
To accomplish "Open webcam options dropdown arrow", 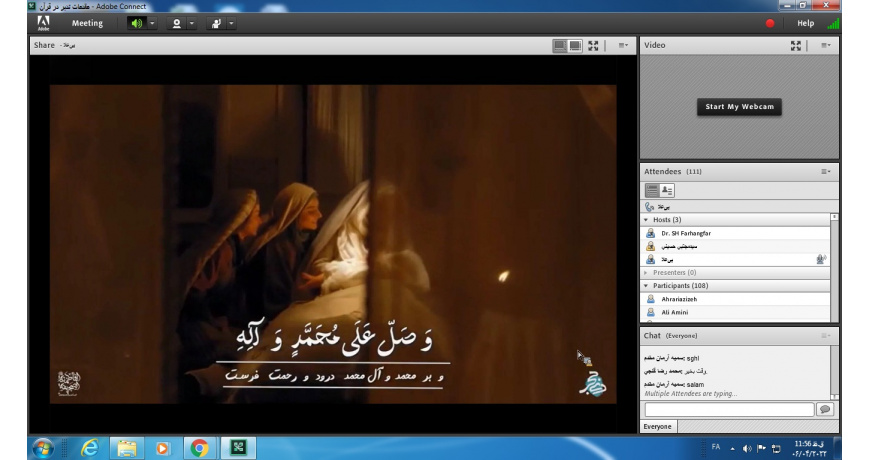I will [x=192, y=23].
